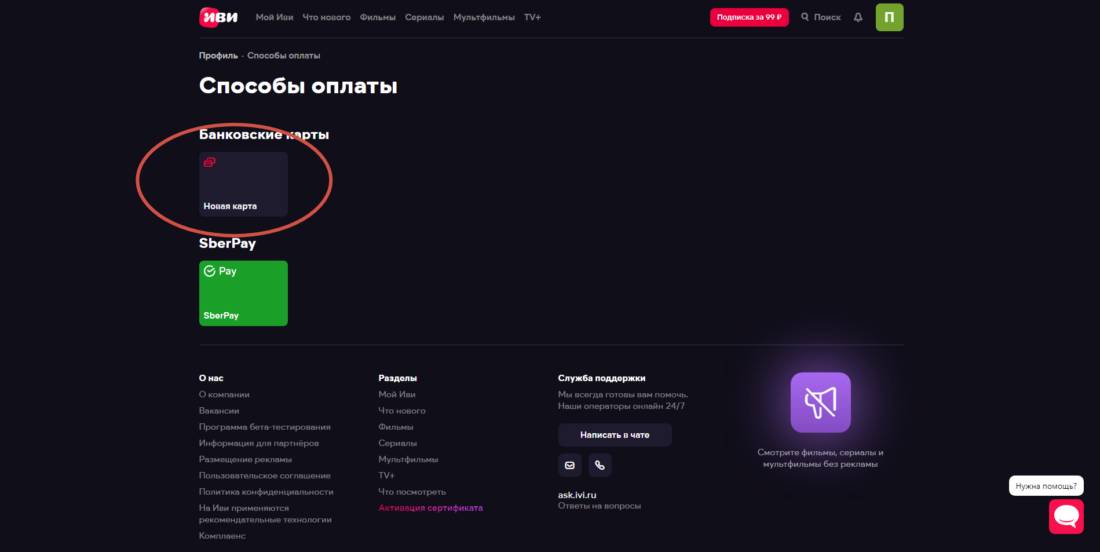The width and height of the screenshot is (1100, 552).
Task: Open the red help chat bubble
Action: (x=1066, y=516)
